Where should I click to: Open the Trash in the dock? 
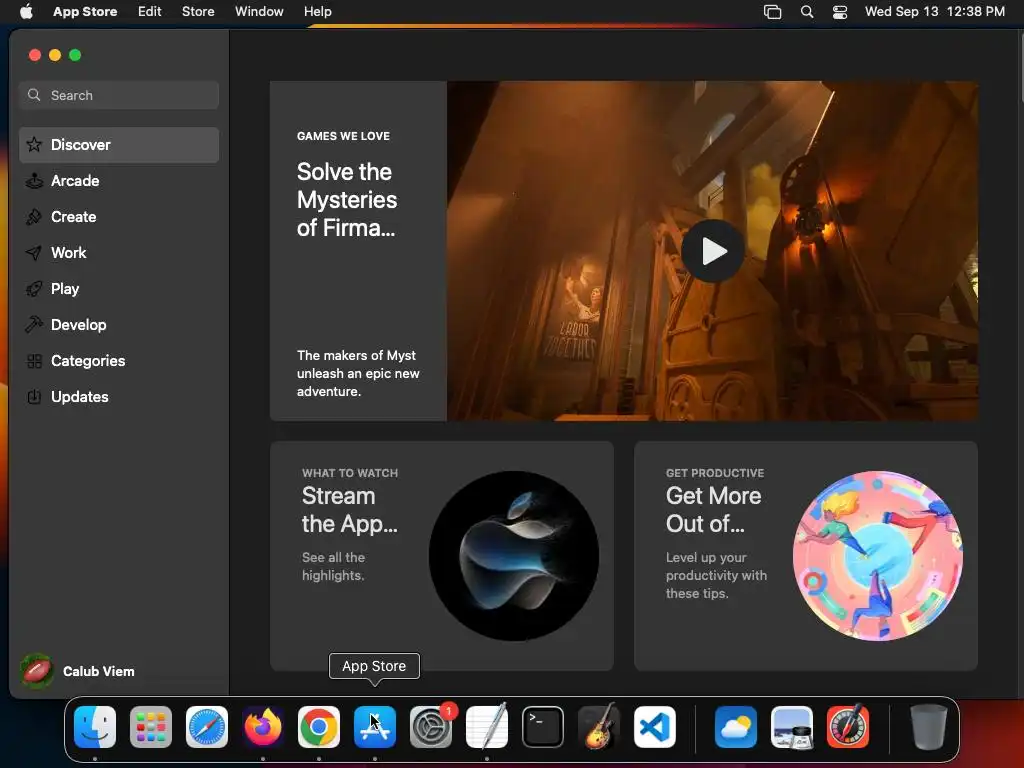click(x=928, y=727)
